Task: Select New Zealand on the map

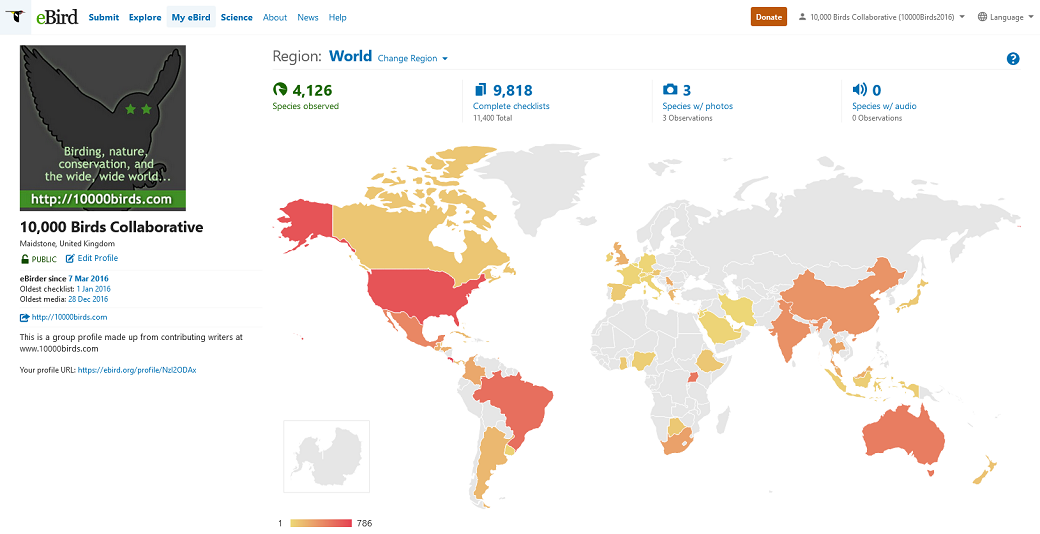Action: [x=983, y=470]
